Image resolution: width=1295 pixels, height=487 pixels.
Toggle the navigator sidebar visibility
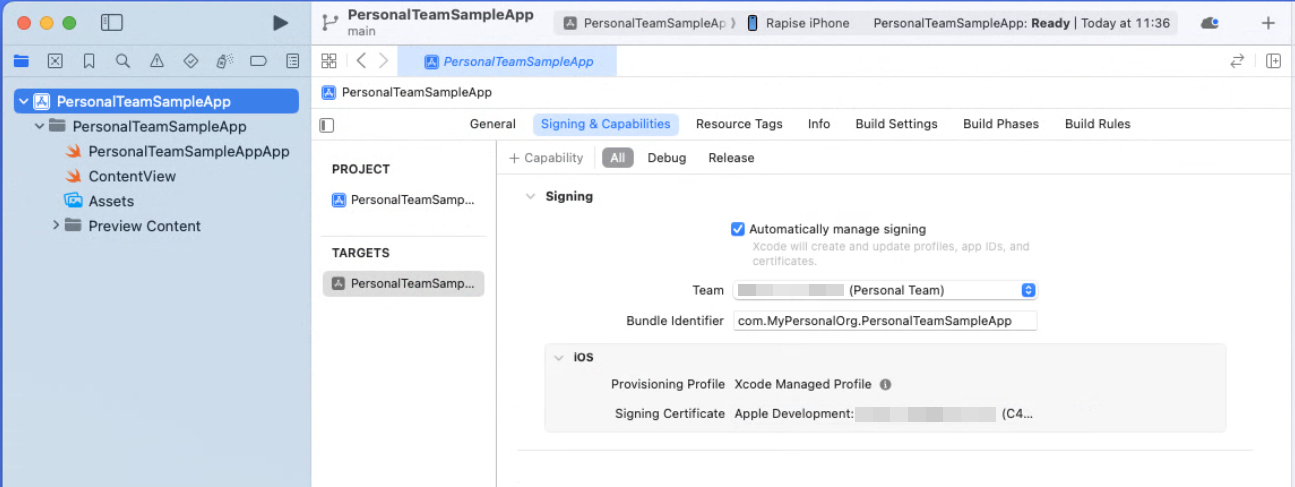click(x=112, y=23)
